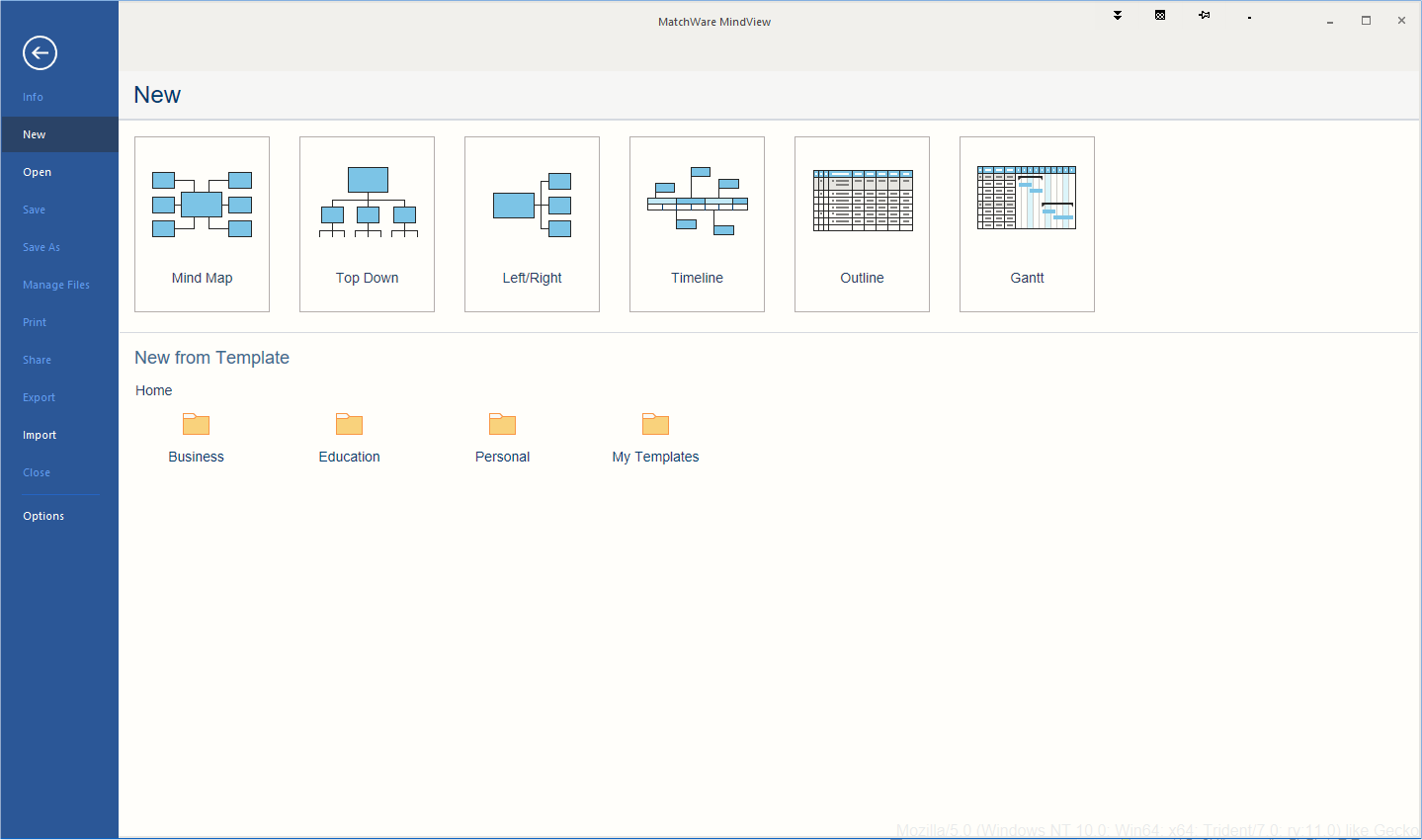This screenshot has width=1422, height=840.
Task: Close the MindView window
Action: 1401,21
